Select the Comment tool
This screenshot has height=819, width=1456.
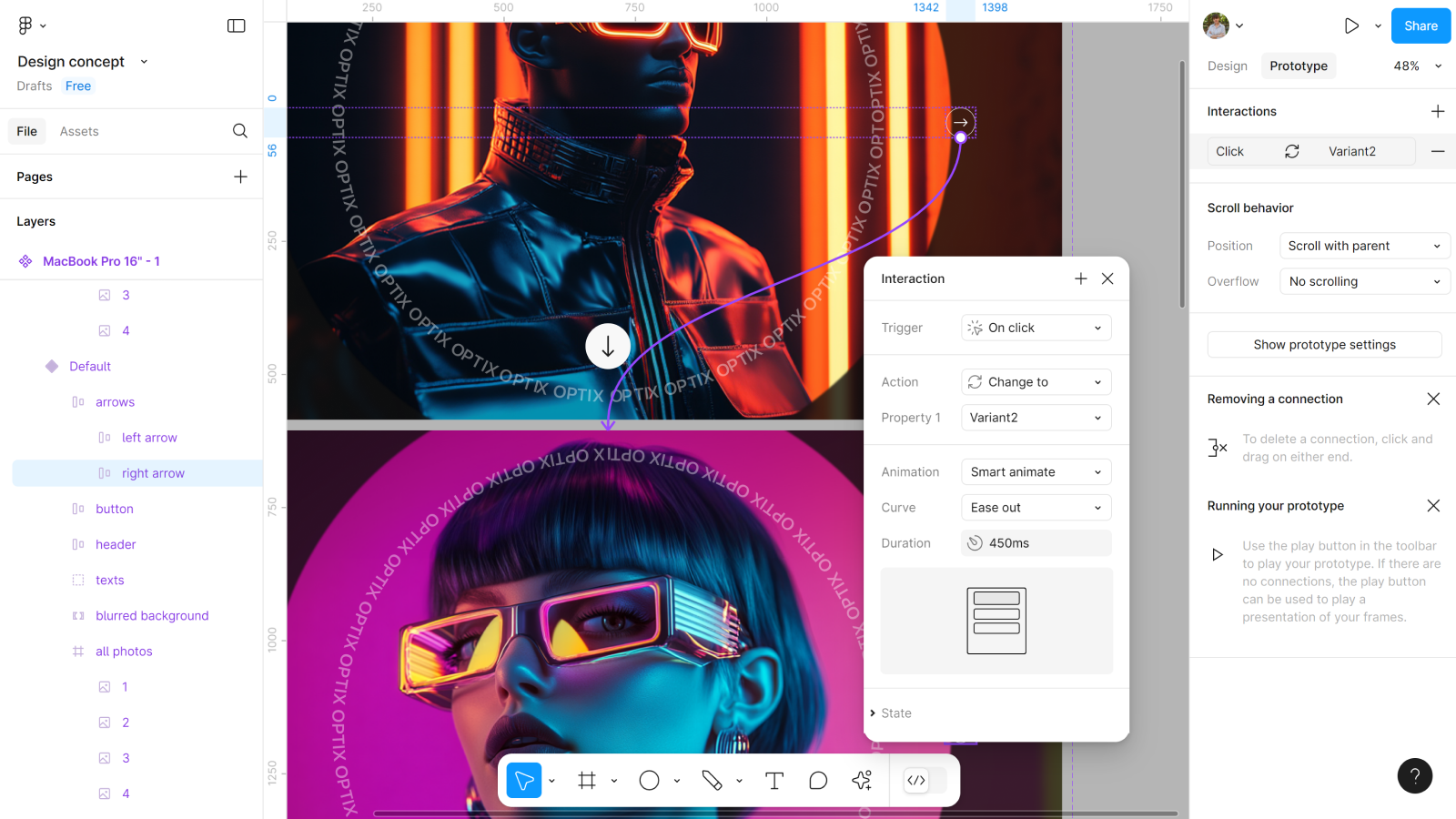tap(818, 781)
